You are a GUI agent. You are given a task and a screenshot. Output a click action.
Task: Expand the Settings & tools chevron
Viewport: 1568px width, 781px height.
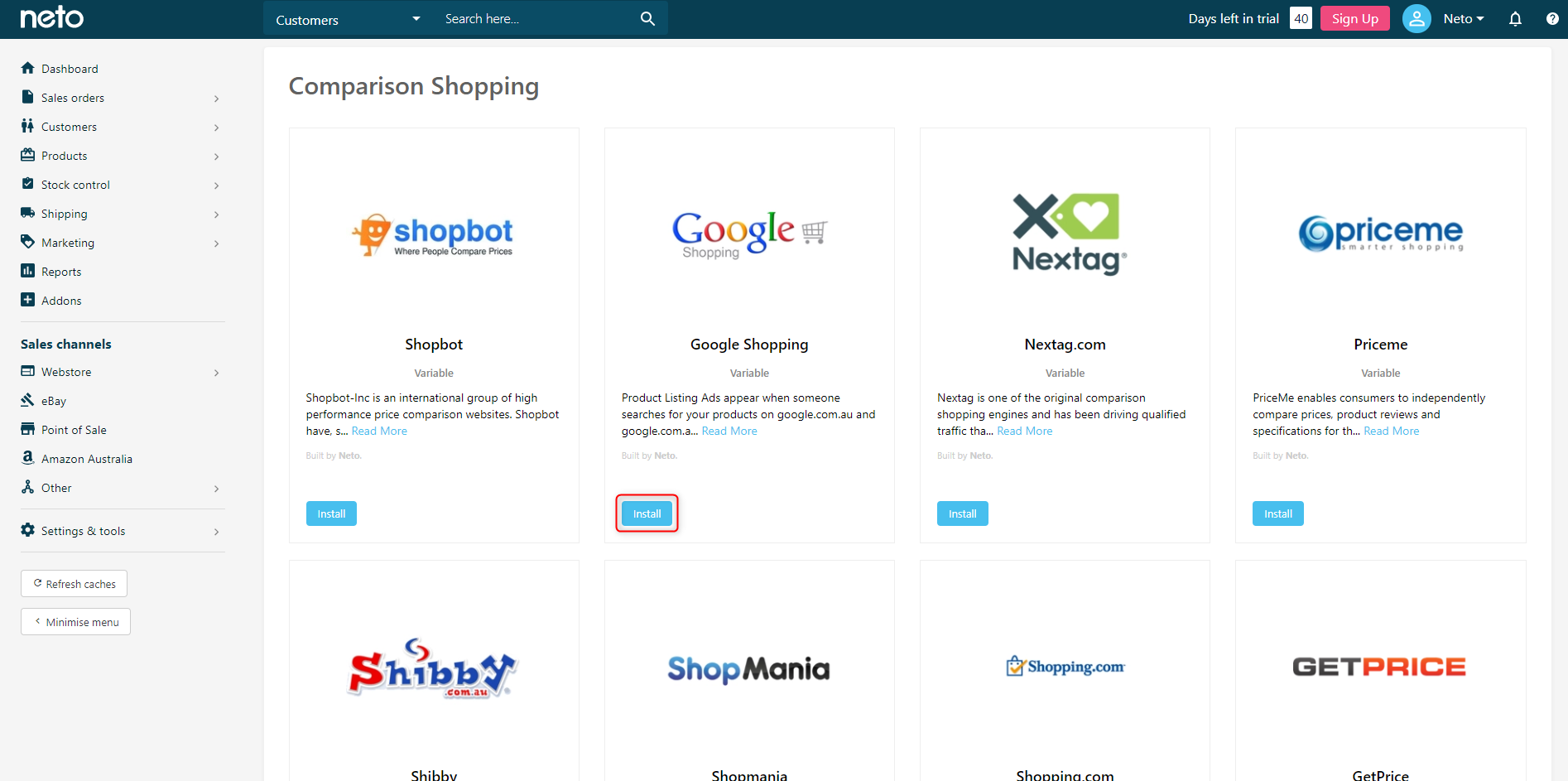pos(217,532)
